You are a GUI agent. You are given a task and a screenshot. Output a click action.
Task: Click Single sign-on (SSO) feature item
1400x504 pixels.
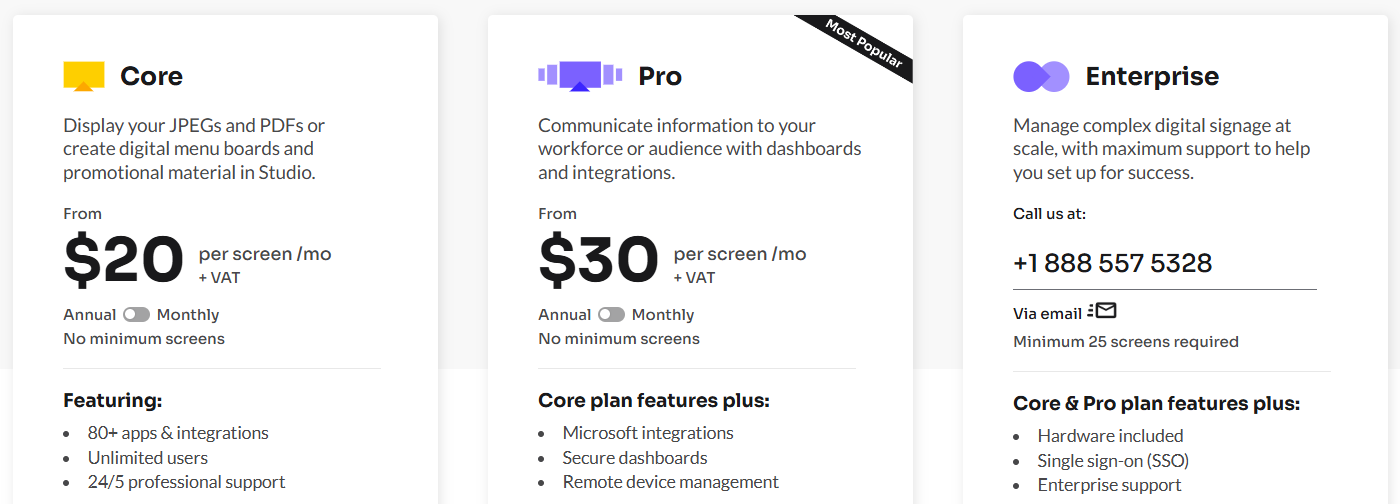click(1113, 461)
